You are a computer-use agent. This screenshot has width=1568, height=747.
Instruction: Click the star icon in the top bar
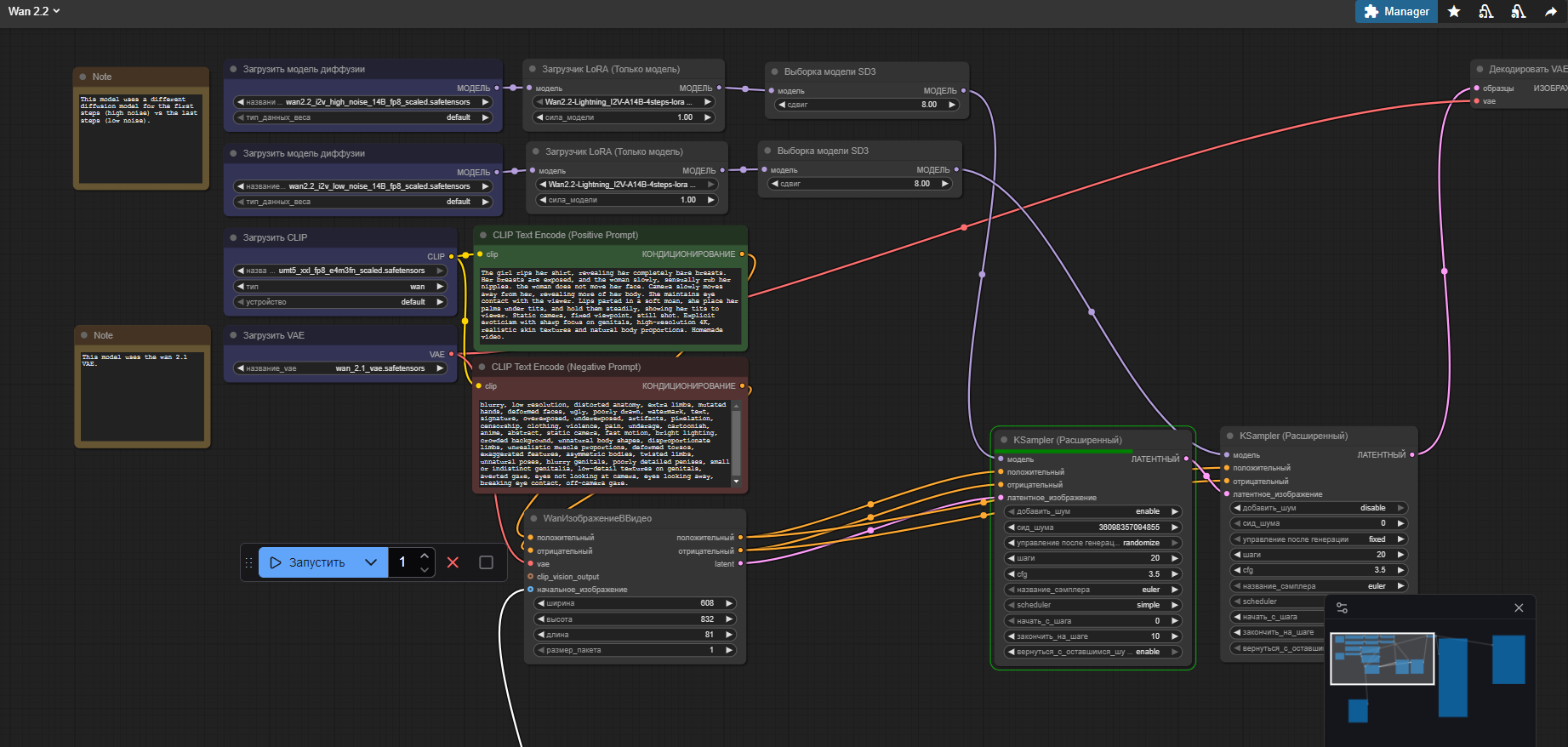(1454, 12)
